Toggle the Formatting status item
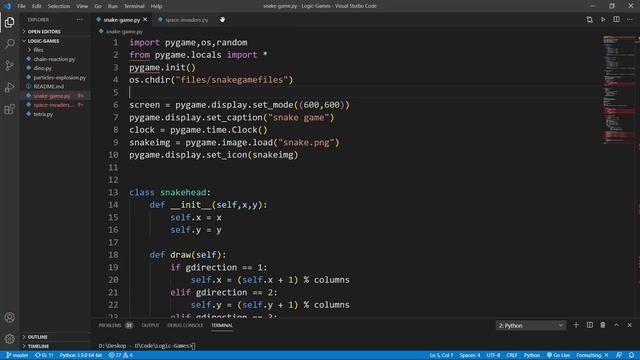Screen dimensions: 640x360 (x=592, y=356)
